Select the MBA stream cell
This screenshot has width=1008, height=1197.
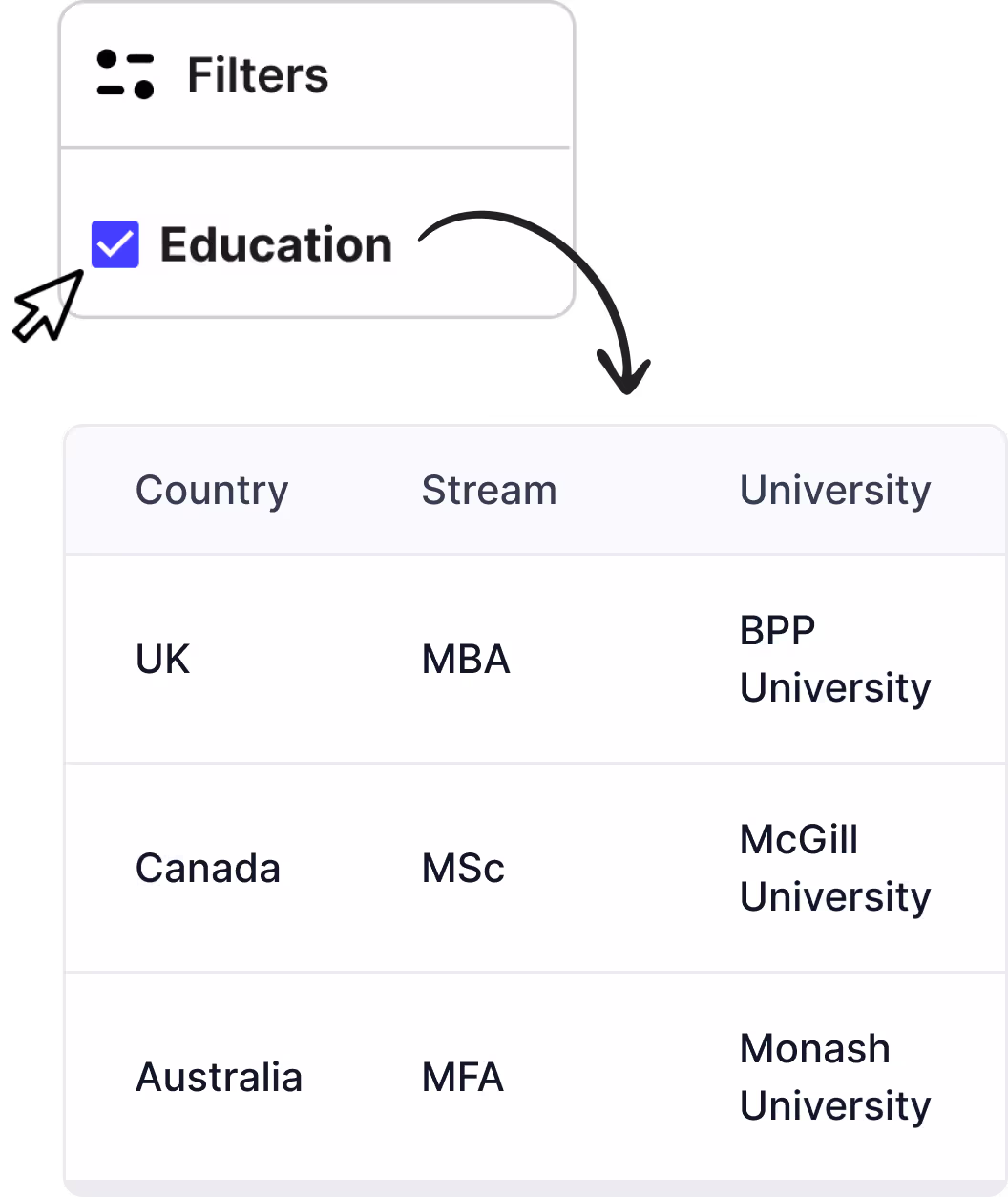click(x=466, y=660)
